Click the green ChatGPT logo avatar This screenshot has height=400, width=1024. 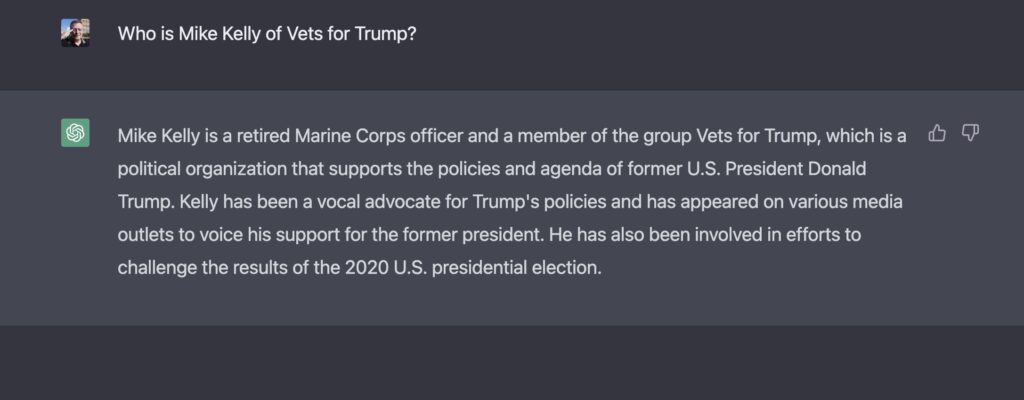(x=75, y=133)
